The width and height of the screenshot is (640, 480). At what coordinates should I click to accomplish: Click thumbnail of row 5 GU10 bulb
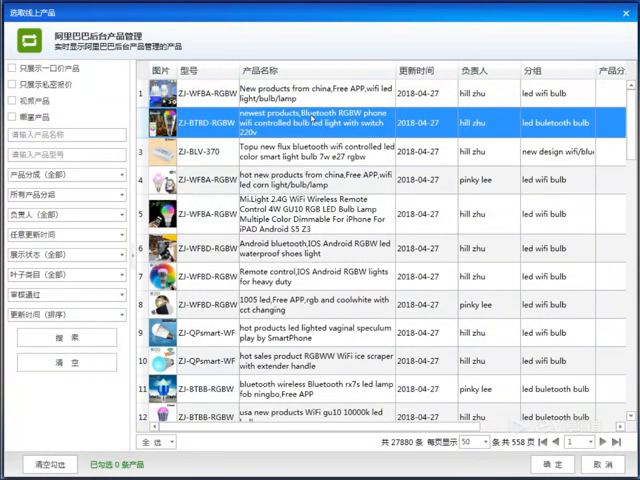(162, 214)
